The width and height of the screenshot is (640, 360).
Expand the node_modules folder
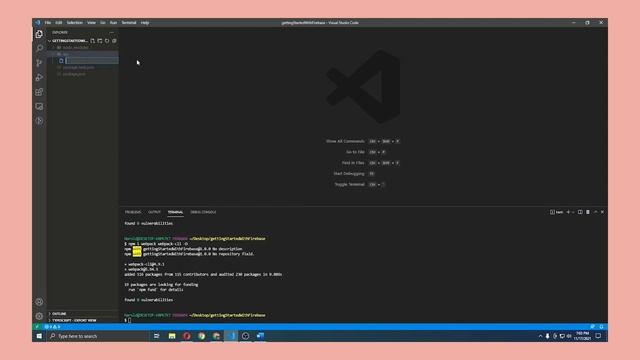[83, 48]
